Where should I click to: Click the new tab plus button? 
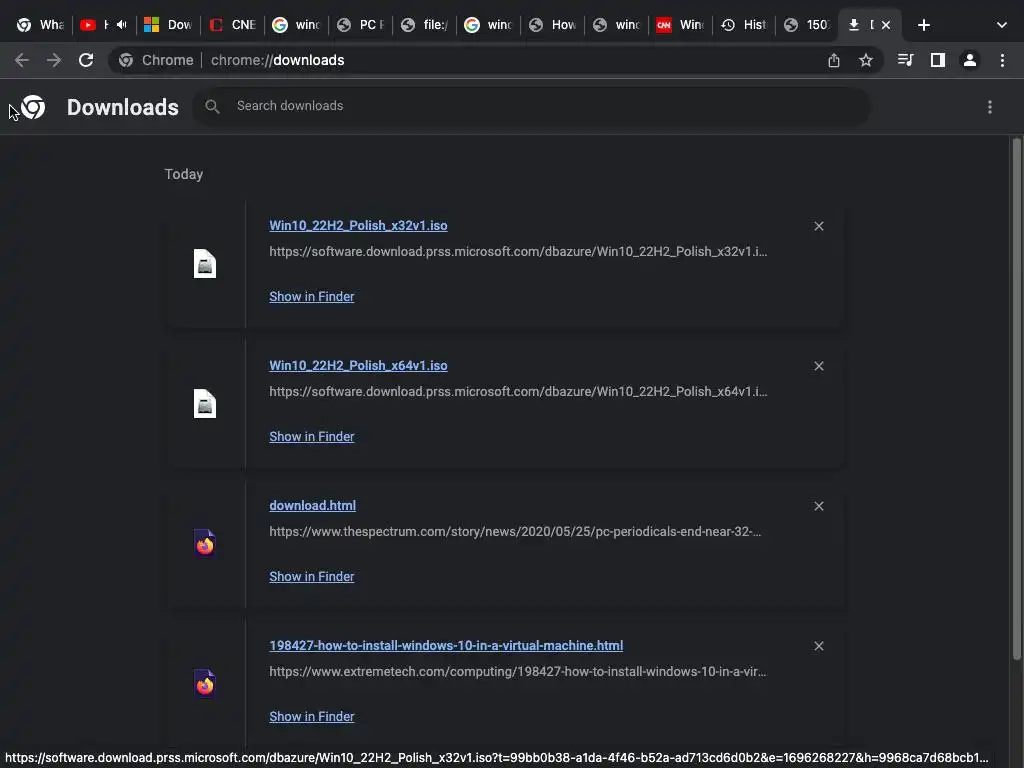[923, 25]
